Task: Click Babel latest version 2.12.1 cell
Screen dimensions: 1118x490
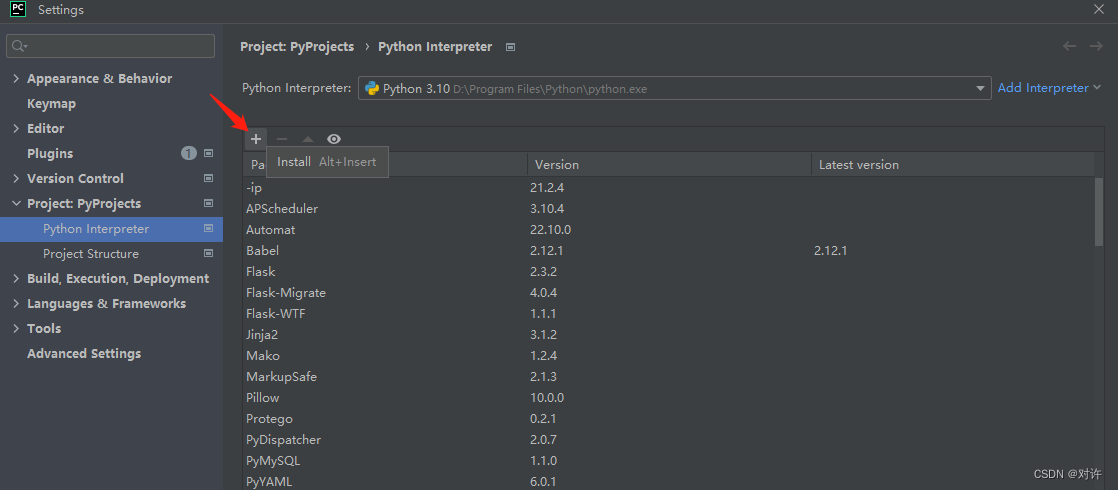Action: point(830,251)
